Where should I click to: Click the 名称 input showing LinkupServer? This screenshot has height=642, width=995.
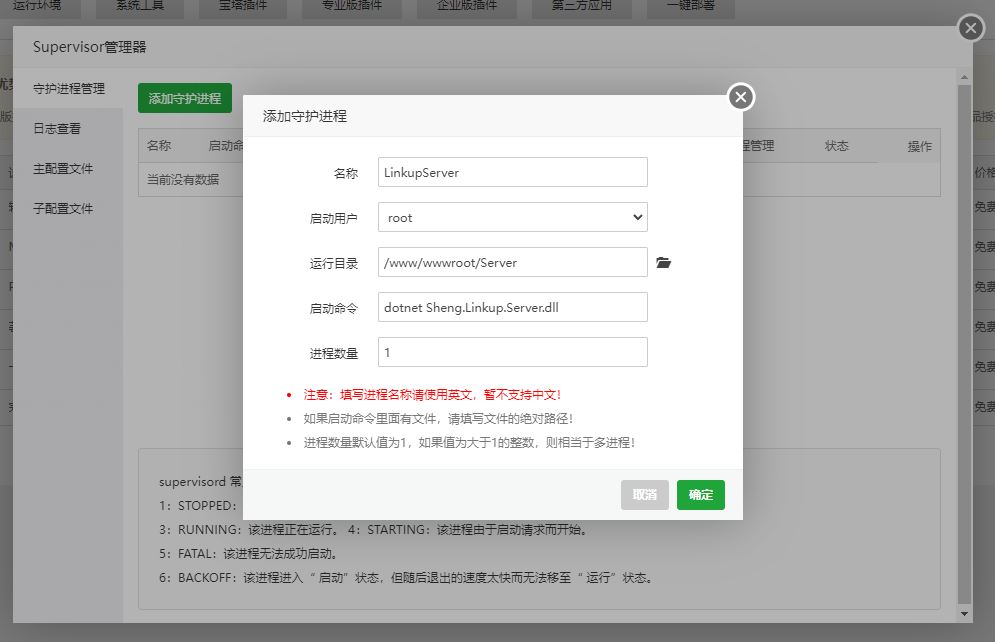[x=512, y=172]
